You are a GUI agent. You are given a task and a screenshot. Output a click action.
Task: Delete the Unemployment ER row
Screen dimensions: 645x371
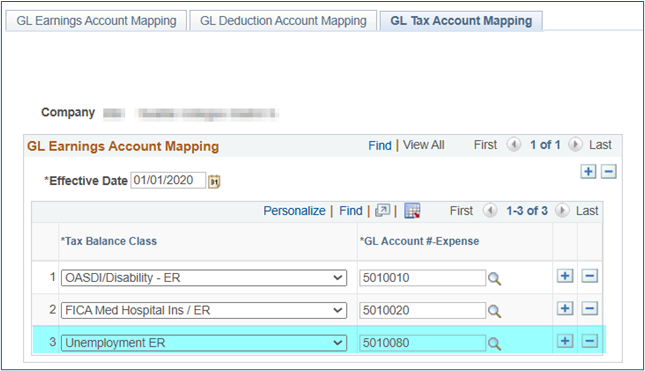tap(589, 341)
